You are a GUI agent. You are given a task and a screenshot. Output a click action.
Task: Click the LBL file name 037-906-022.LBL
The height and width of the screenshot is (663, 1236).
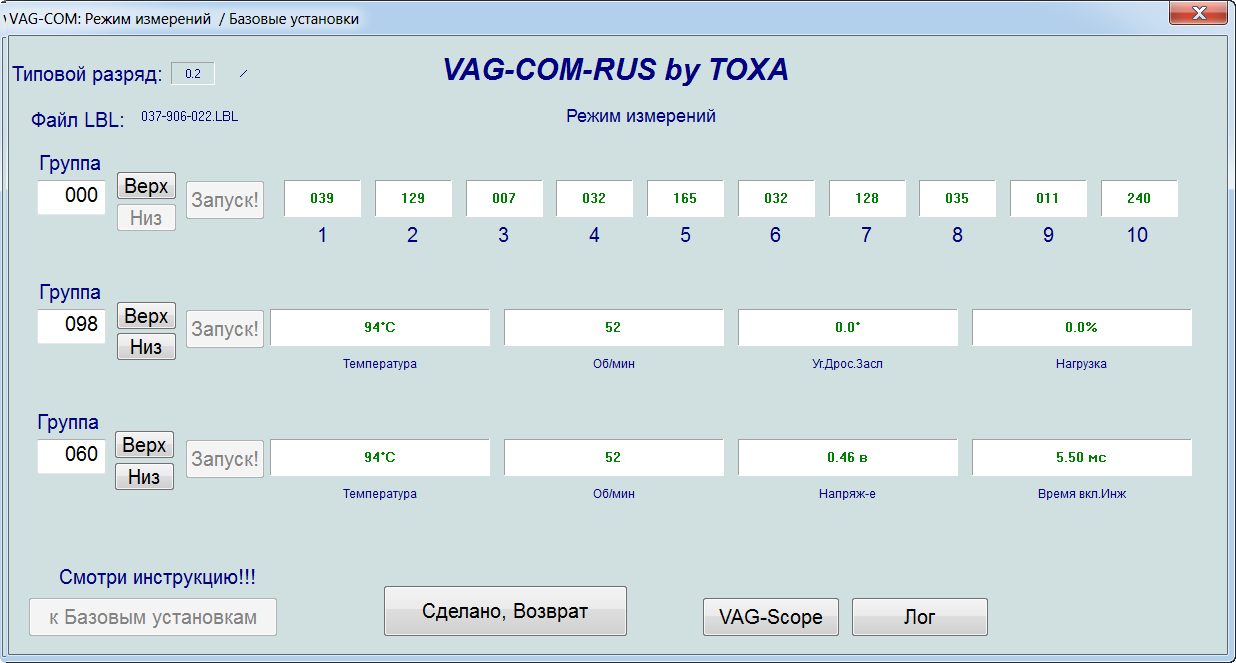[x=189, y=116]
